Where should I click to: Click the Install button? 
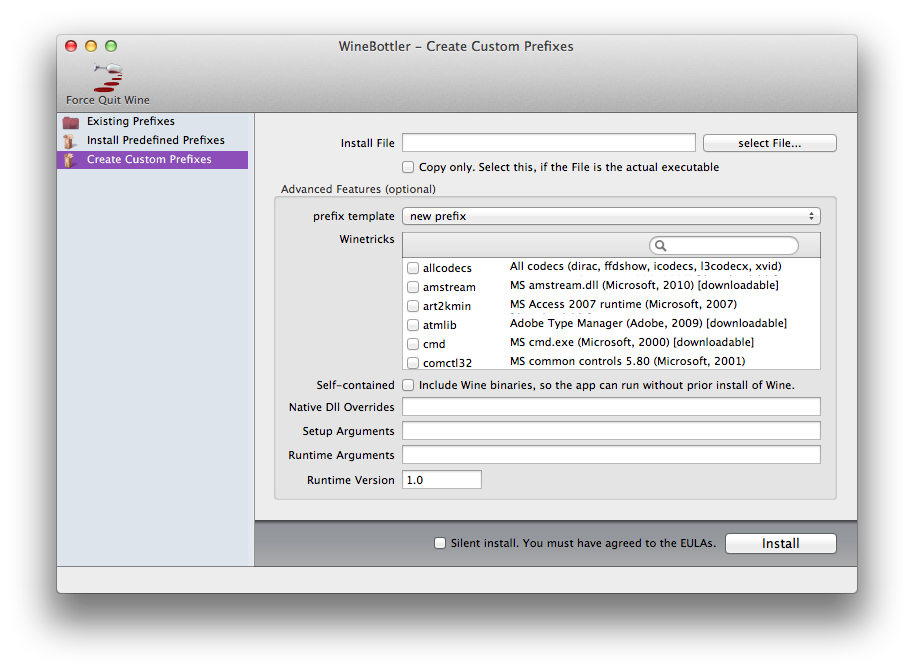pos(781,544)
